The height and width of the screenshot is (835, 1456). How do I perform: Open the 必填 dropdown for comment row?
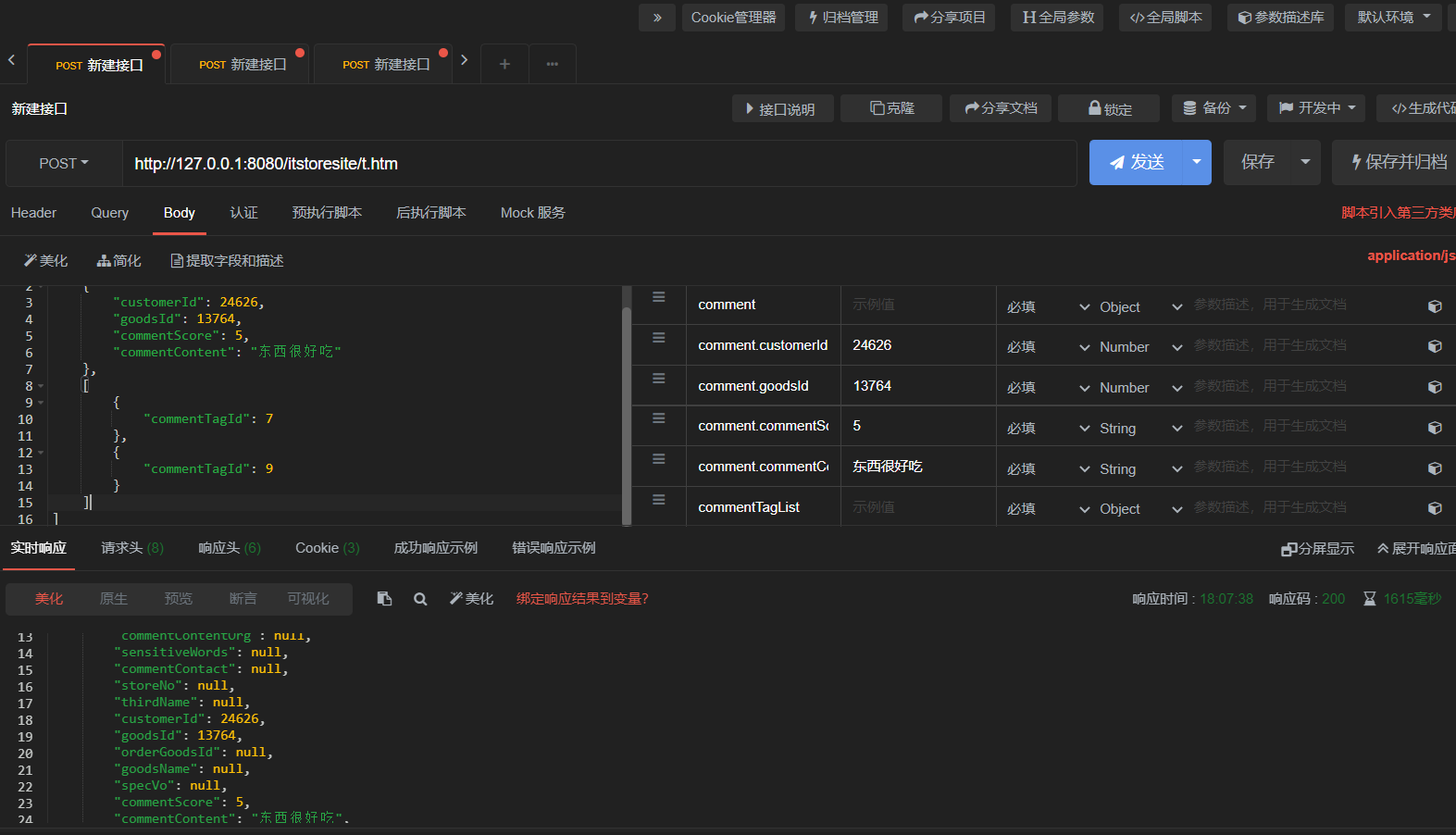click(1049, 307)
